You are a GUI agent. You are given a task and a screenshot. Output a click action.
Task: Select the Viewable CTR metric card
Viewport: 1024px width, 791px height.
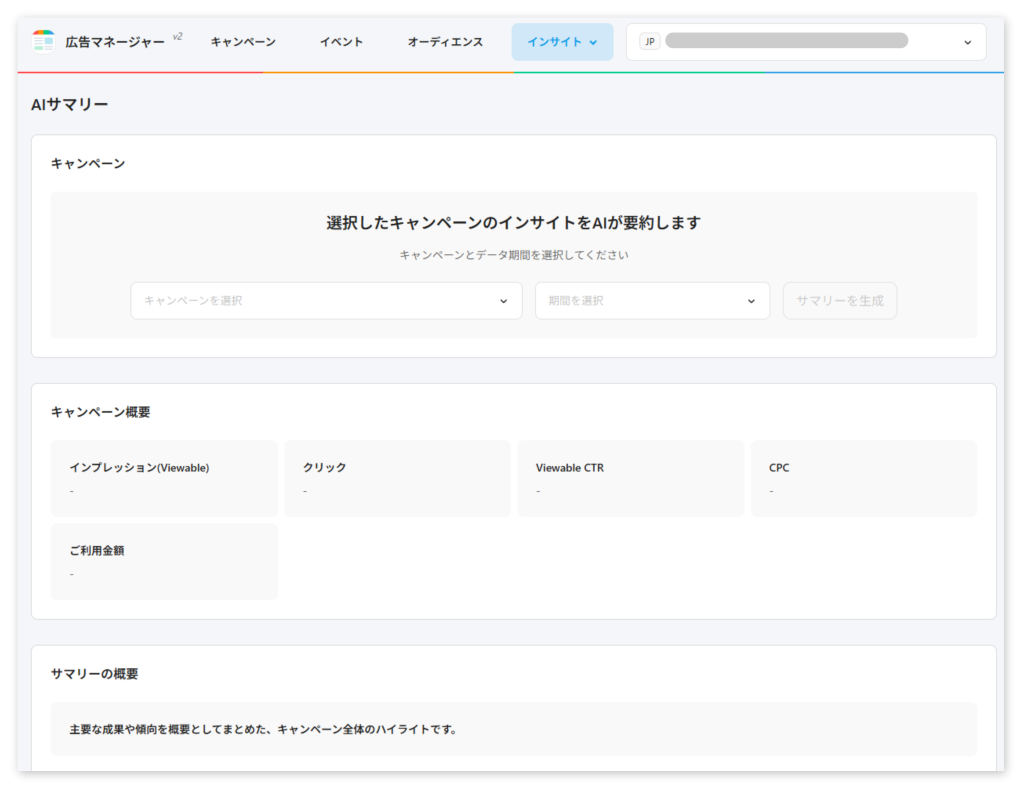tap(630, 478)
